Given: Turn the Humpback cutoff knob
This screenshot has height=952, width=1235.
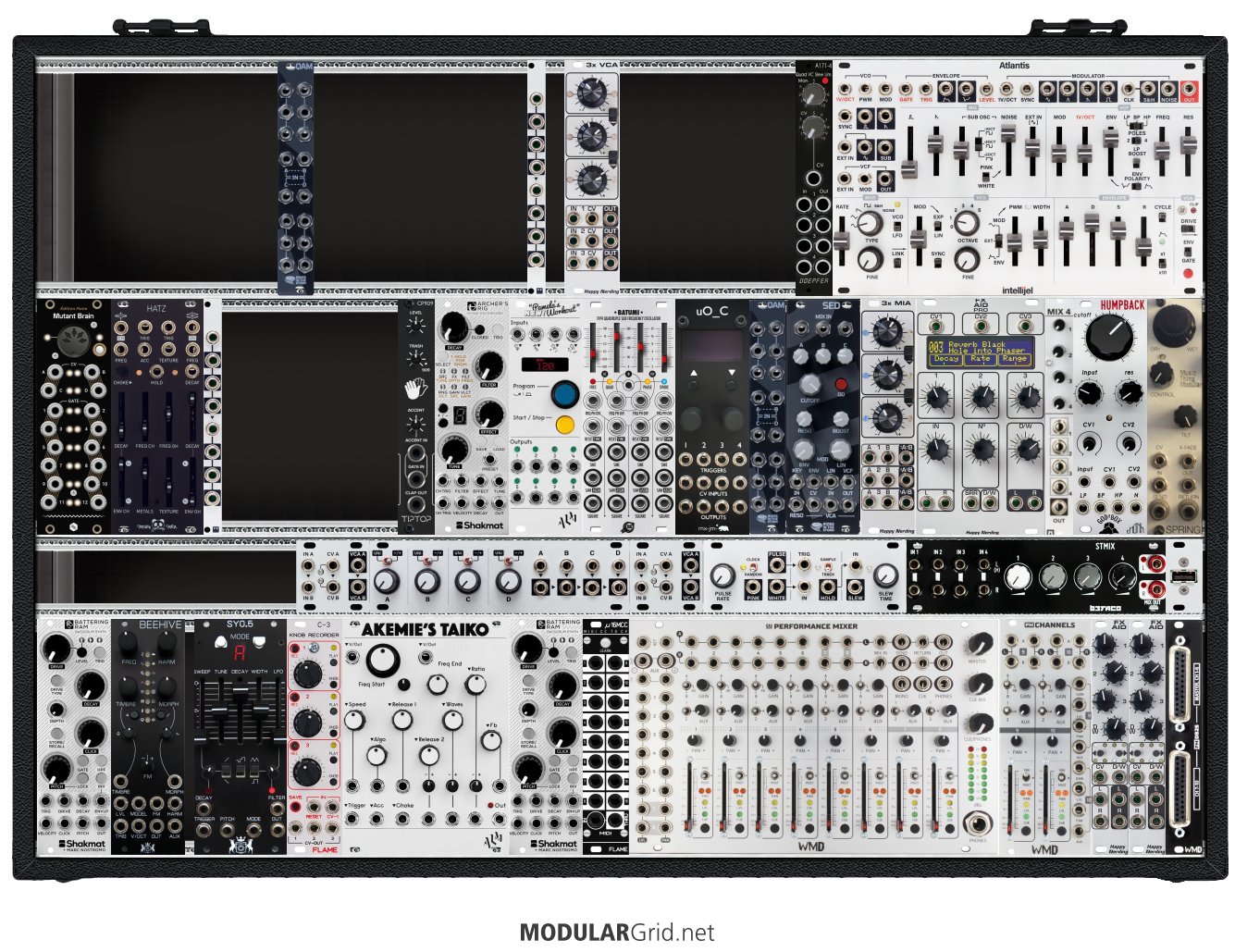Looking at the screenshot, I should tap(1108, 338).
